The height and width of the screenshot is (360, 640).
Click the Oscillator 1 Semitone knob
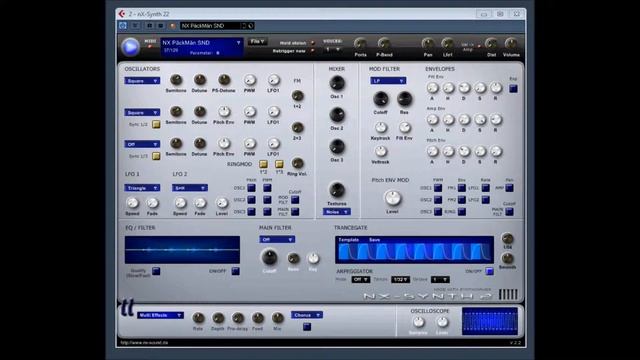[x=176, y=80]
